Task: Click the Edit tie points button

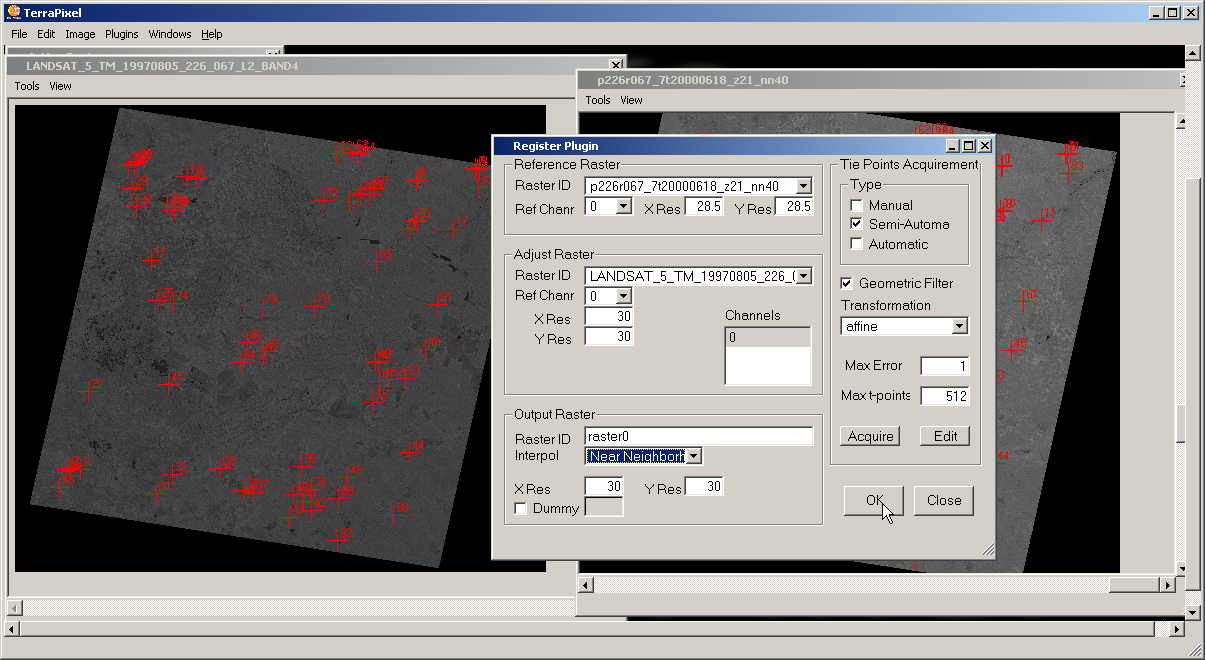Action: tap(945, 436)
